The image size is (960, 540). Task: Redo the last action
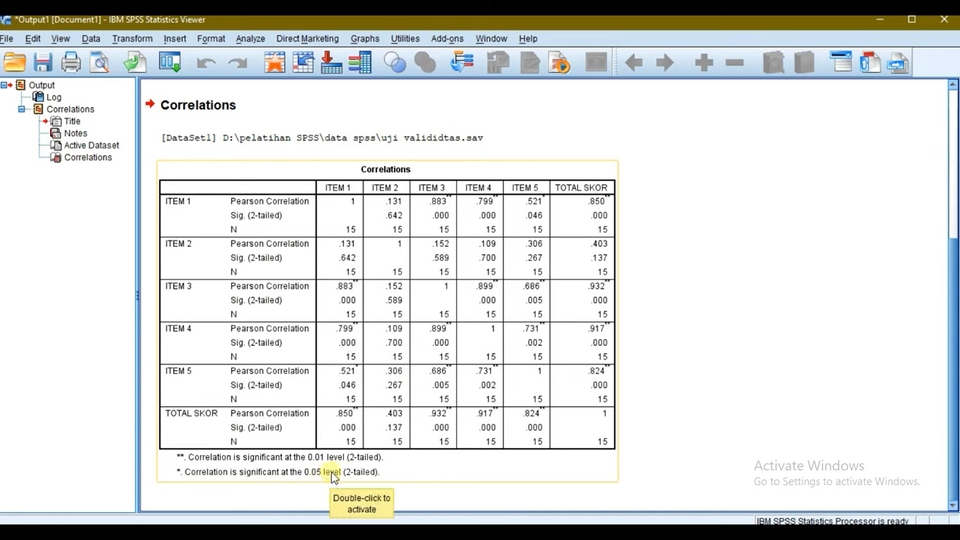[x=238, y=63]
